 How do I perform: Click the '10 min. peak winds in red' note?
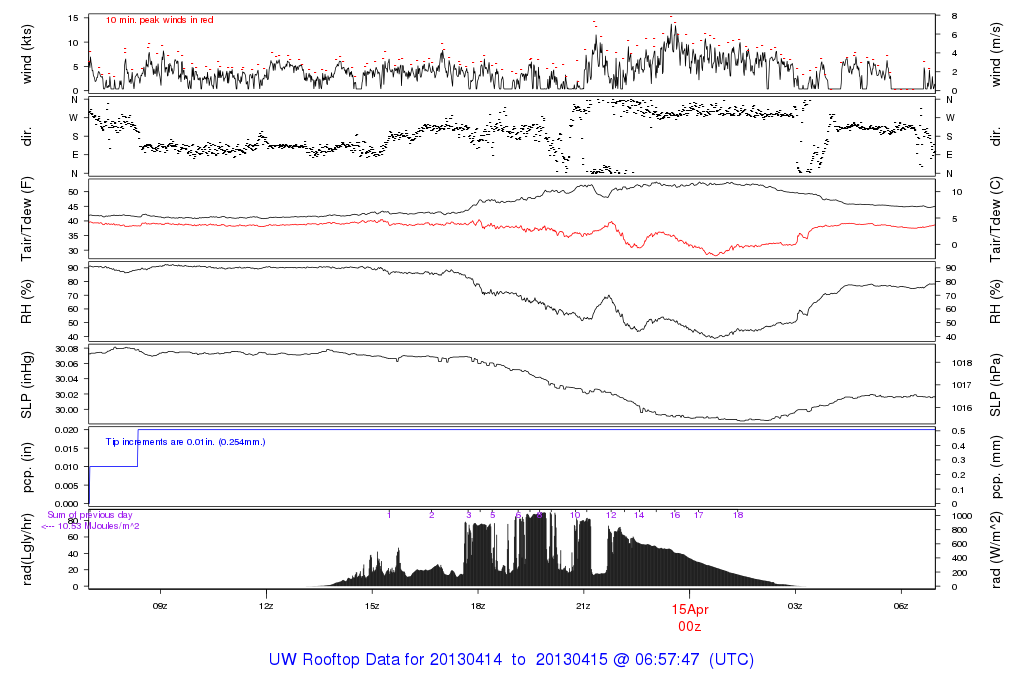[159, 20]
